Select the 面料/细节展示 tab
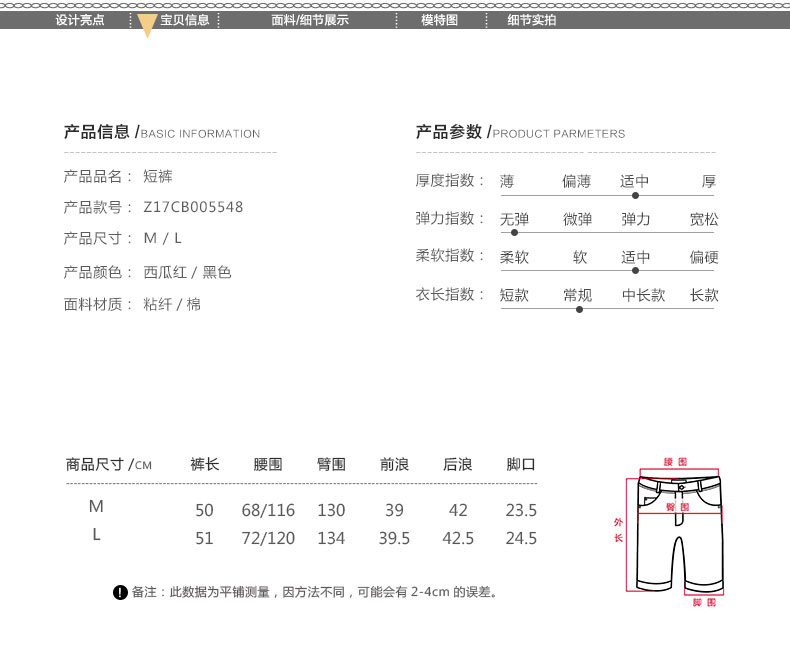790x649 pixels. tap(310, 20)
